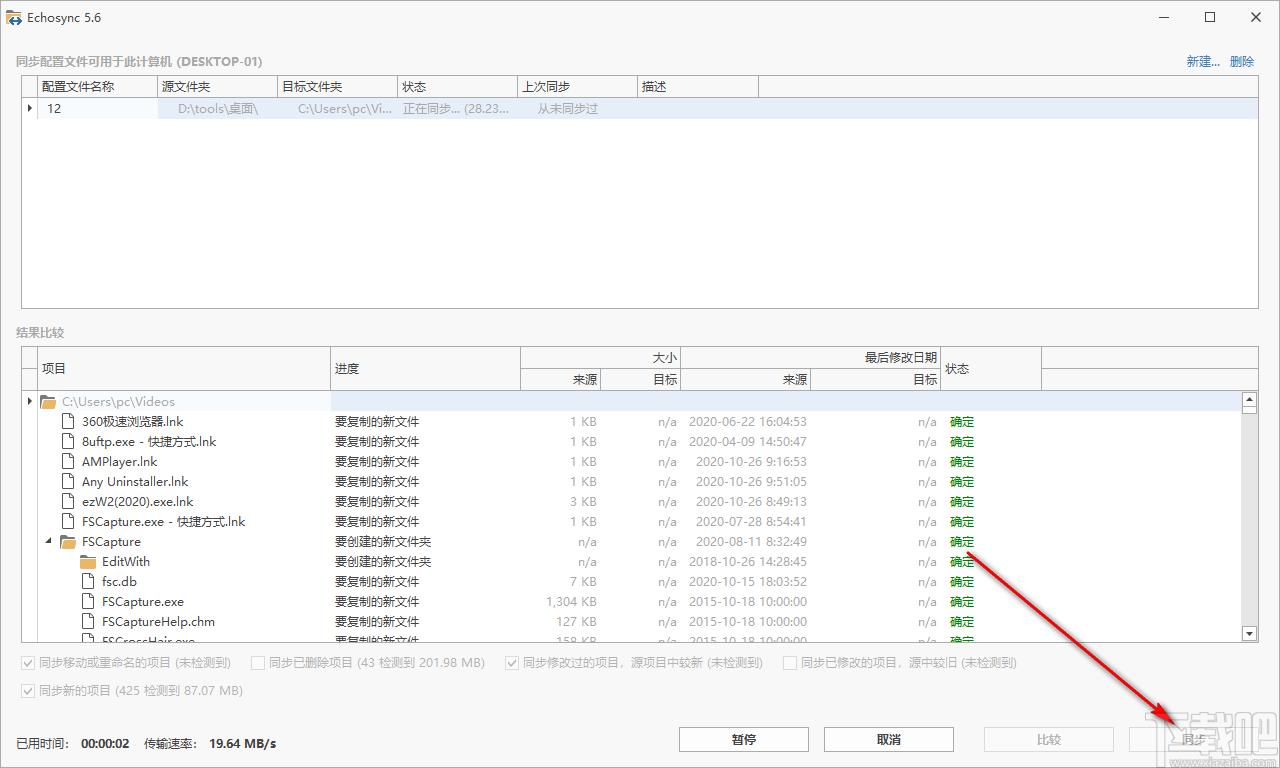This screenshot has height=768, width=1280.
Task: Click the 取消 button
Action: tap(889, 740)
